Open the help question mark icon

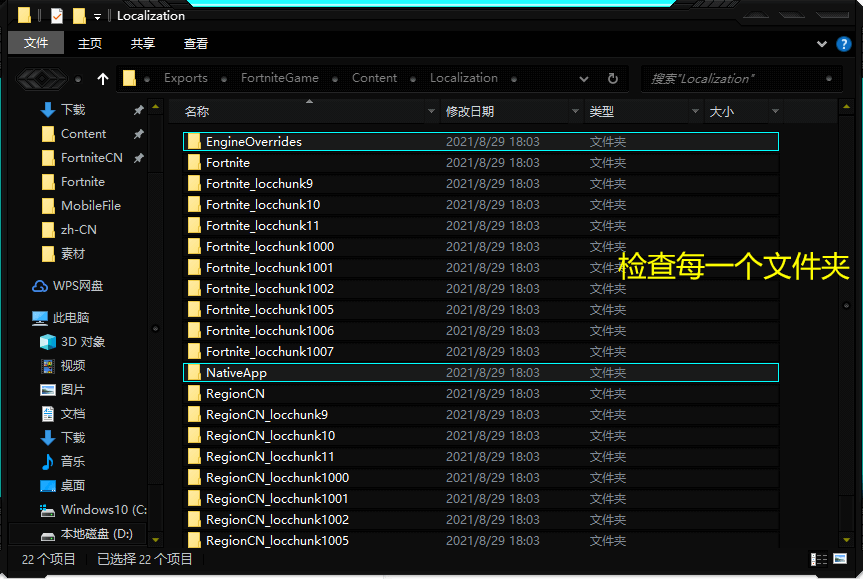(x=843, y=43)
